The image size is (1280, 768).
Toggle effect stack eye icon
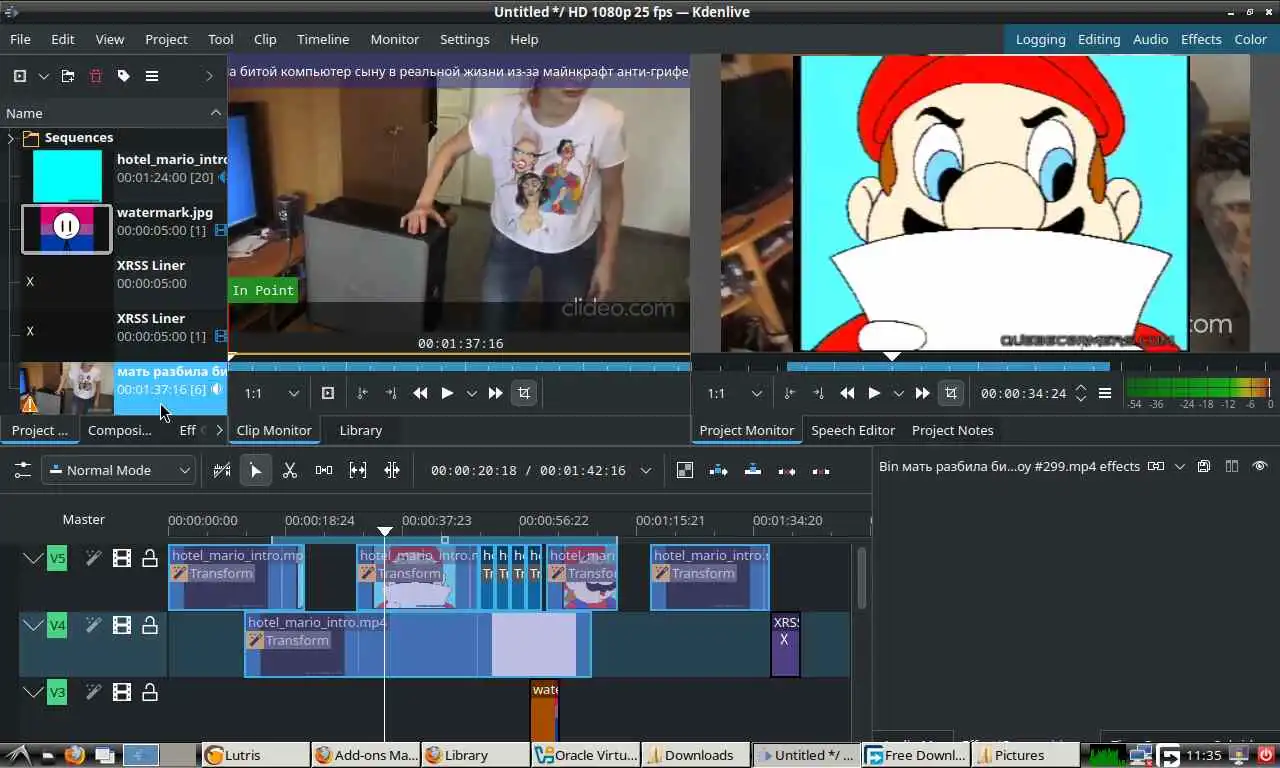[x=1260, y=466]
